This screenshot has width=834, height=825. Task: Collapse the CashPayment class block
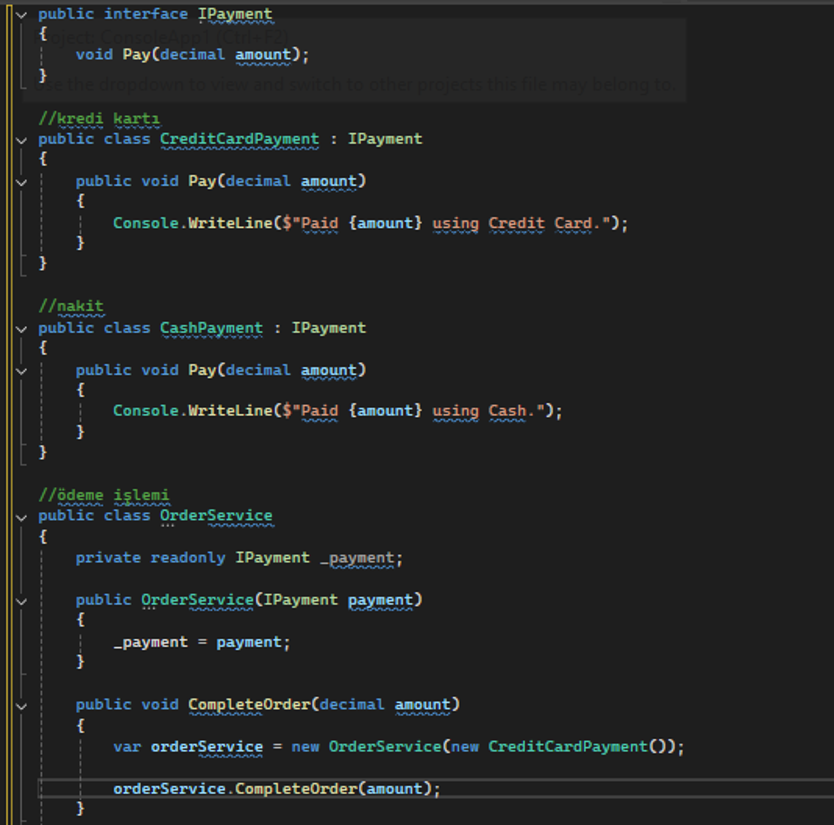[21, 329]
